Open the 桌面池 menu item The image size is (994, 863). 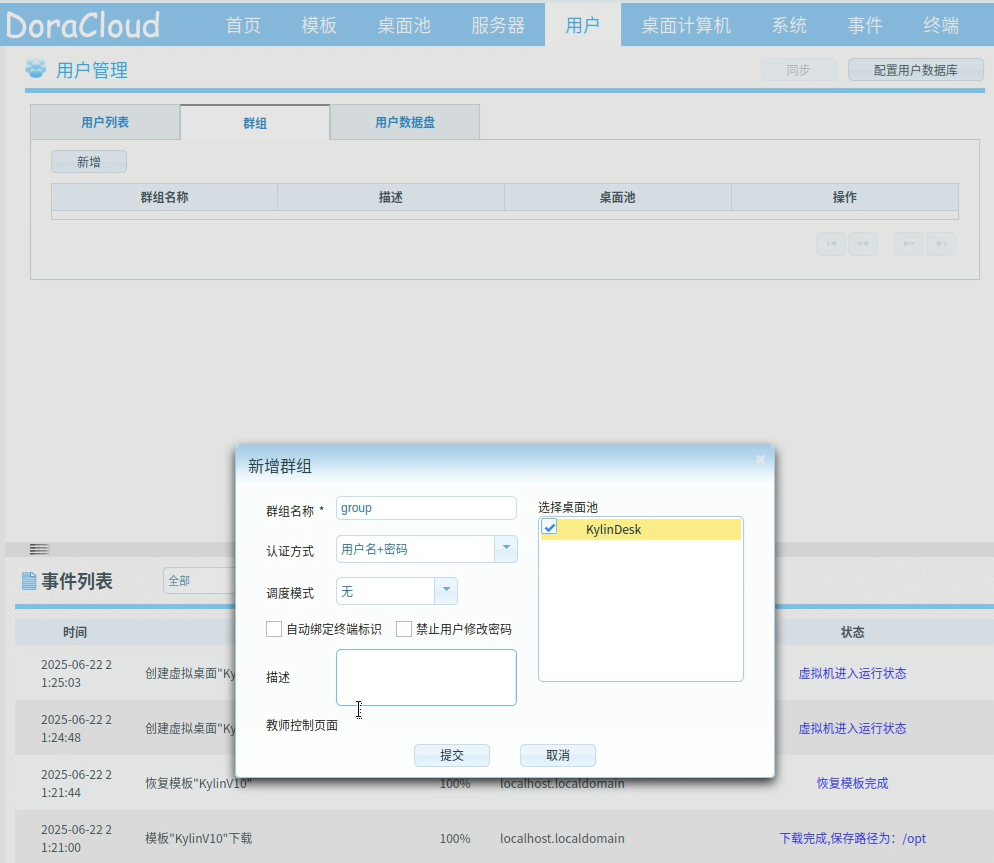pos(404,25)
